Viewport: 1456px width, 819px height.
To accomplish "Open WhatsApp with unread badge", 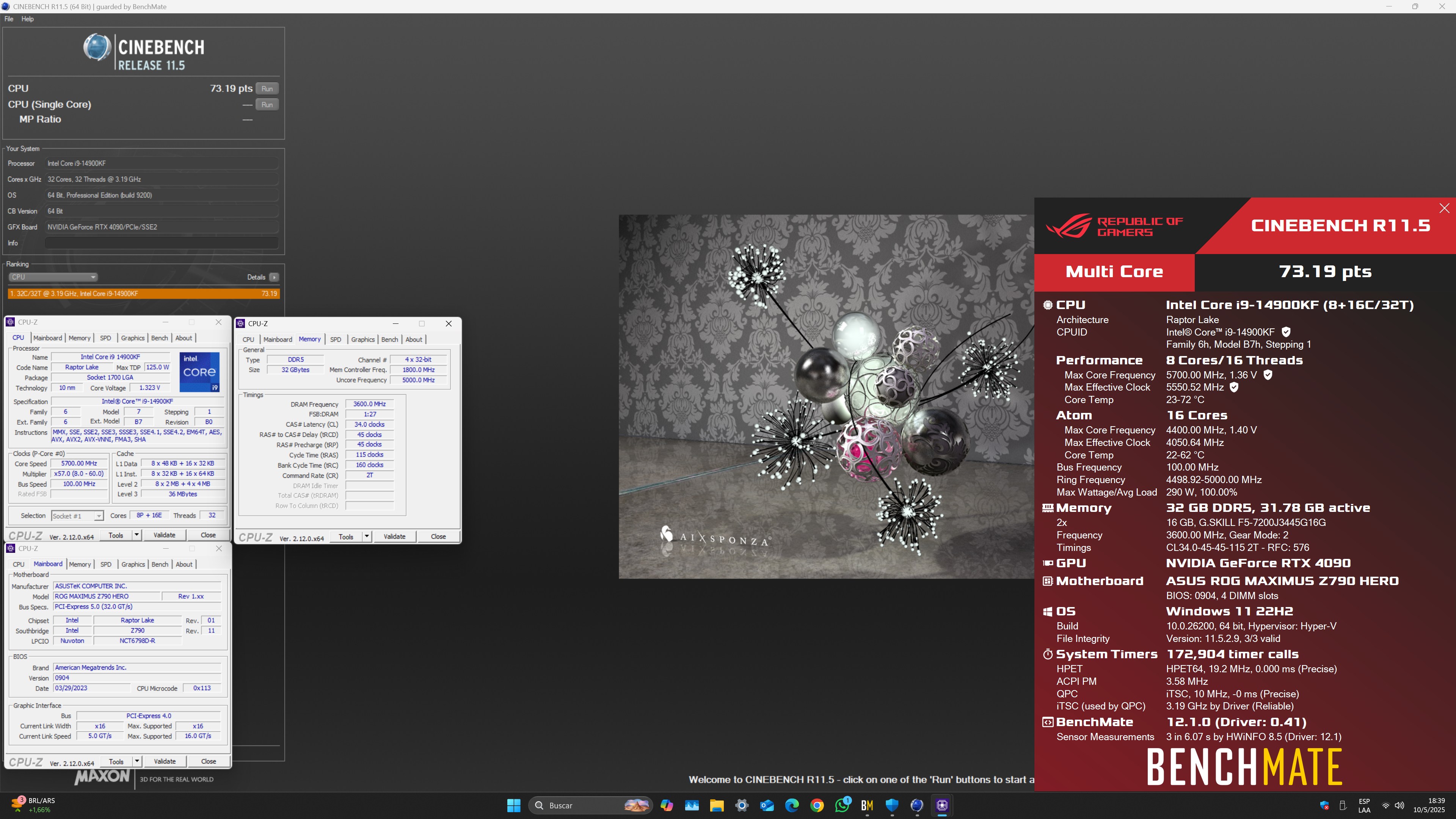I will point(842,805).
